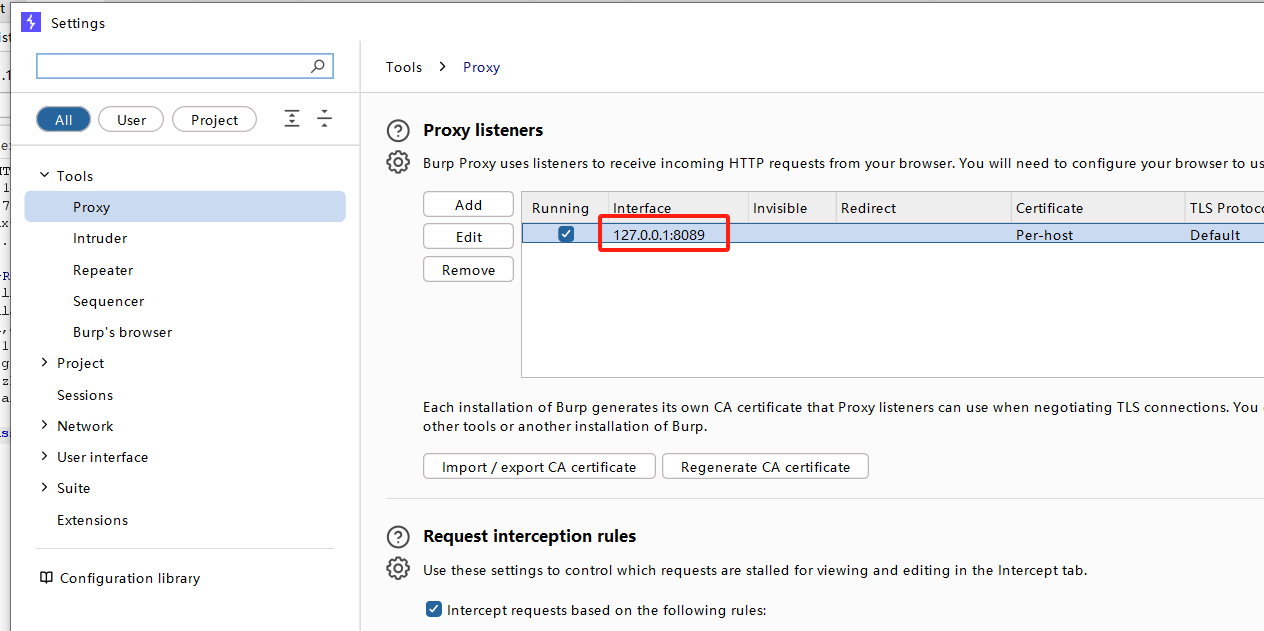
Task: Click the Proxy breadcrumb
Action: (481, 67)
